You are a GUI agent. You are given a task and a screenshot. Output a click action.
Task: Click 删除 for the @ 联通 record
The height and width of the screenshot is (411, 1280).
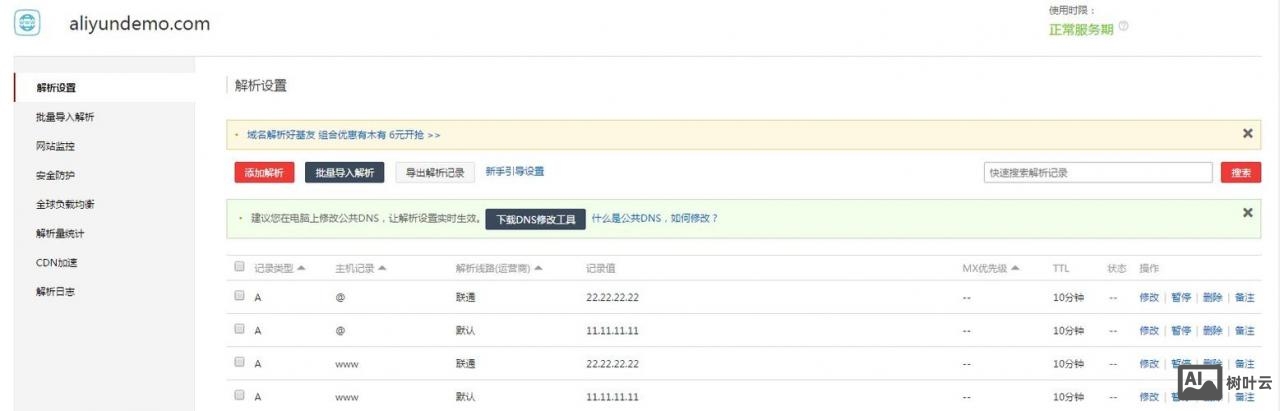point(1213,297)
